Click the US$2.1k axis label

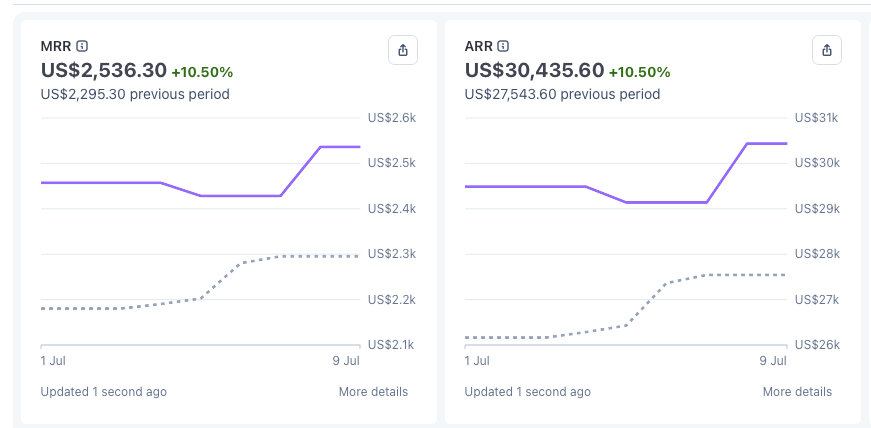(391, 345)
